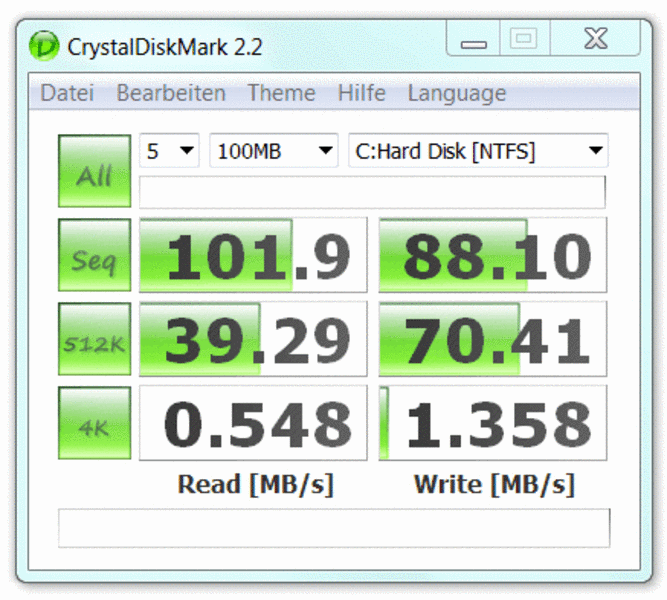The width and height of the screenshot is (667, 600).
Task: Click the Write [MB/s] column label
Action: (494, 484)
